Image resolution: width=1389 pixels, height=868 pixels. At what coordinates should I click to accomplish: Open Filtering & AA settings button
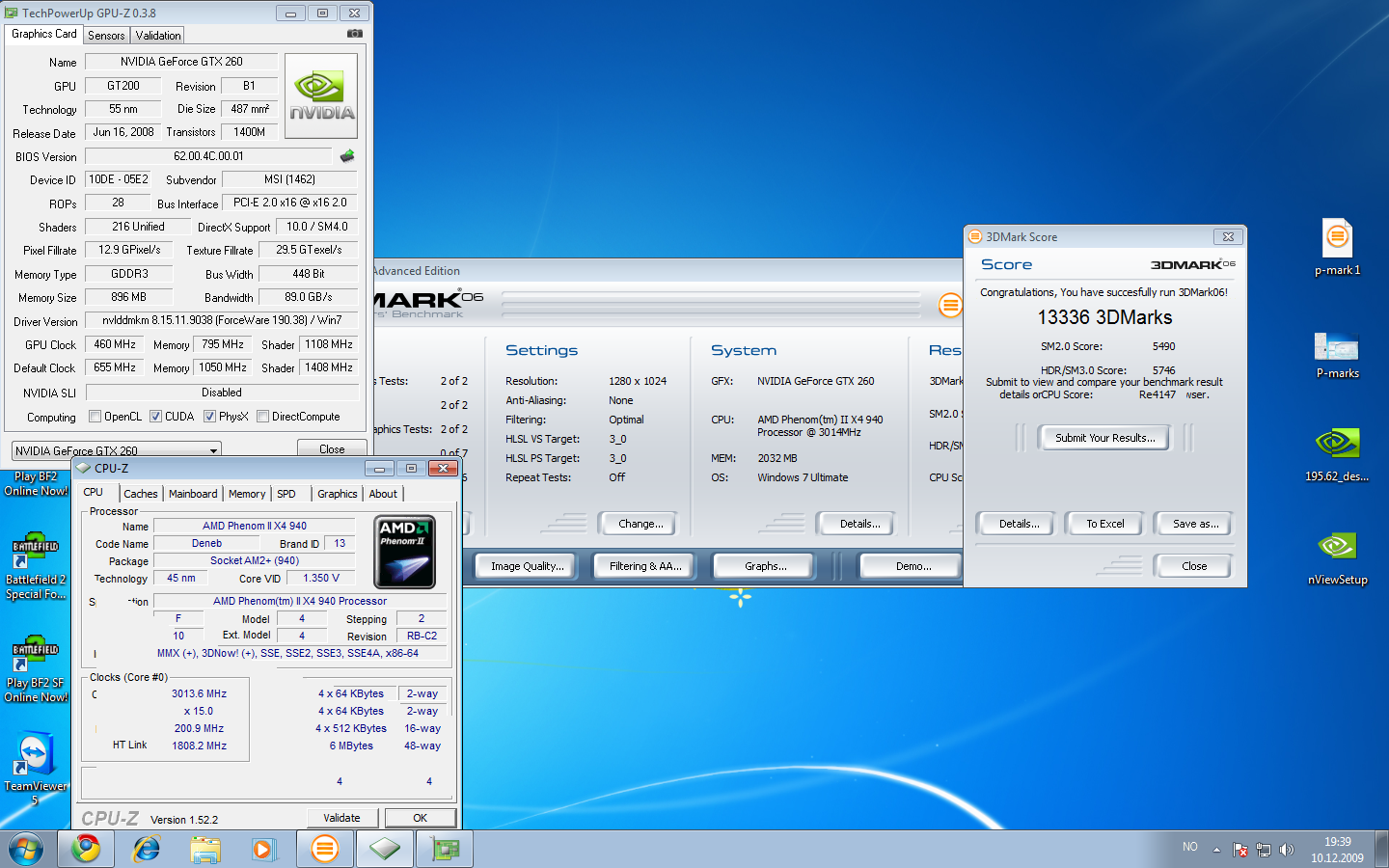pyautogui.click(x=645, y=566)
